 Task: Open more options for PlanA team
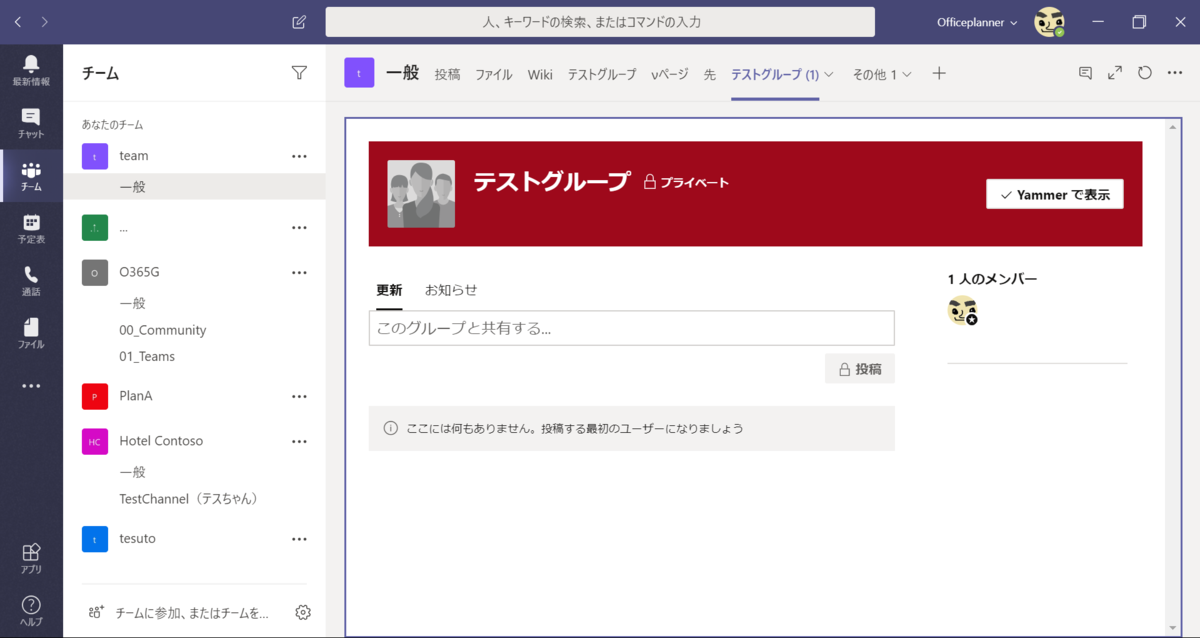[299, 396]
